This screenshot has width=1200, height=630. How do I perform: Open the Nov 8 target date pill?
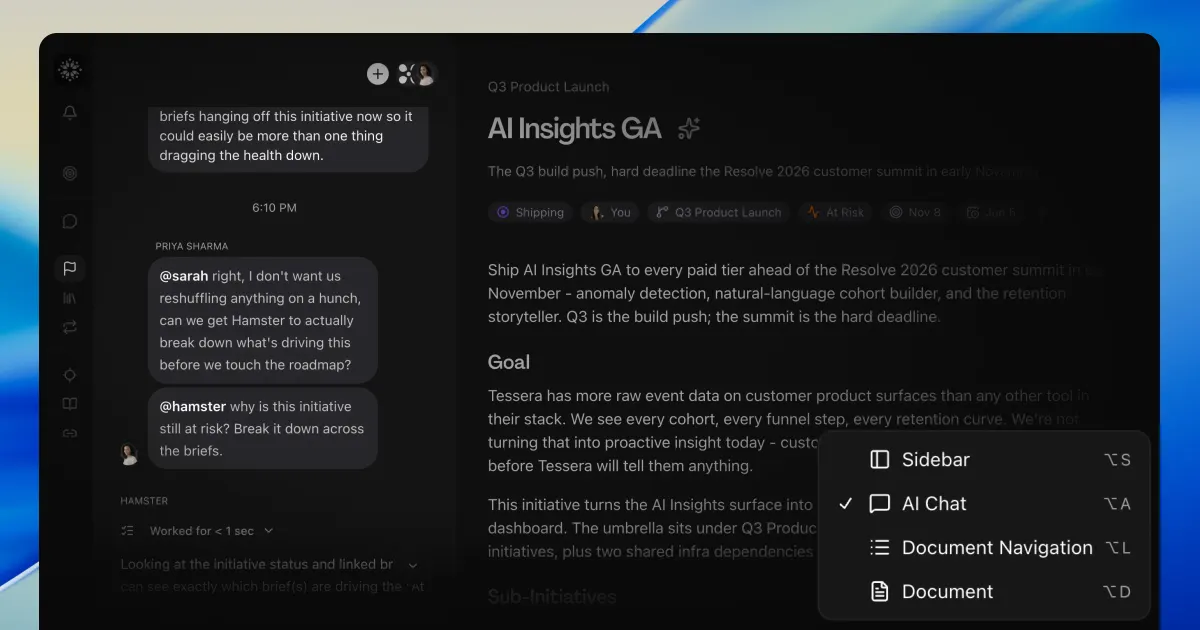(x=915, y=212)
